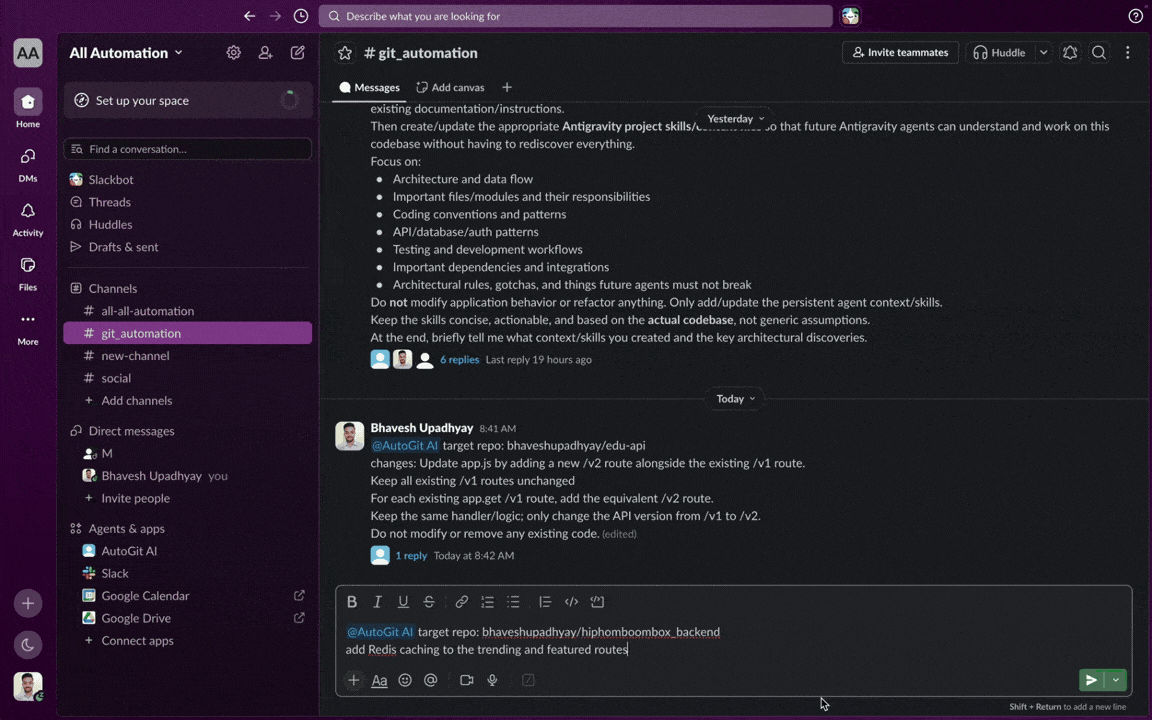The width and height of the screenshot is (1152, 720).
Task: Insert a blockquote
Action: pos(545,602)
